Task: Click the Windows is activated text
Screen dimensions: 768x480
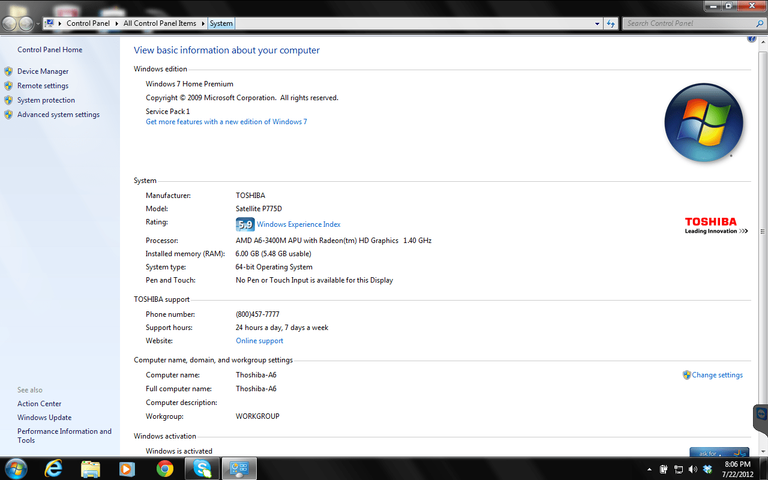Action: (x=179, y=451)
